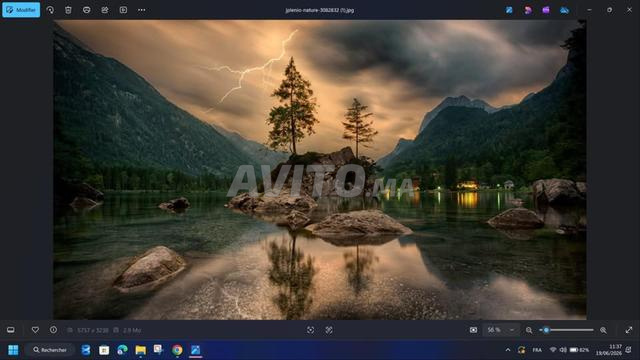Image resolution: width=640 pixels, height=360 pixels.
Task: Print the image with printer icon
Action: (87, 10)
